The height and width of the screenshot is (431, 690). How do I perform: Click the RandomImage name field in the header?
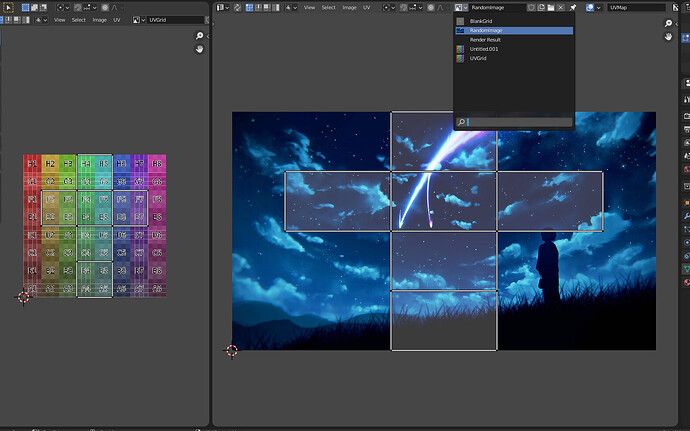[498, 7]
